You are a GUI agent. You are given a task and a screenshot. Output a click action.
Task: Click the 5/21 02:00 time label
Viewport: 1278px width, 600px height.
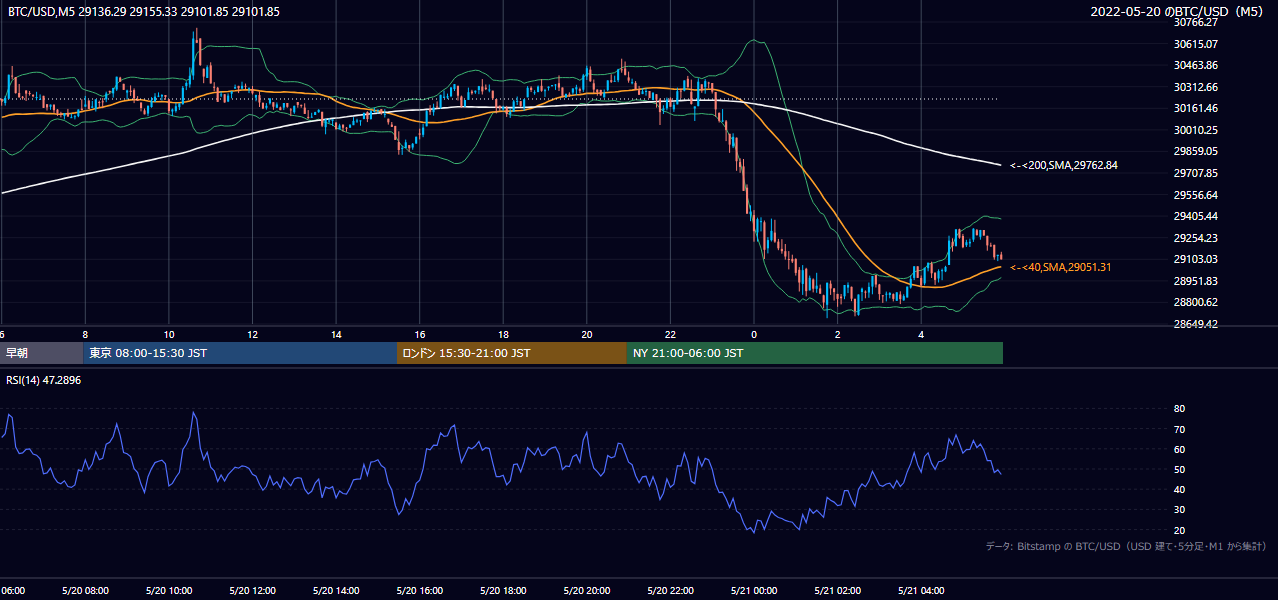click(x=837, y=591)
